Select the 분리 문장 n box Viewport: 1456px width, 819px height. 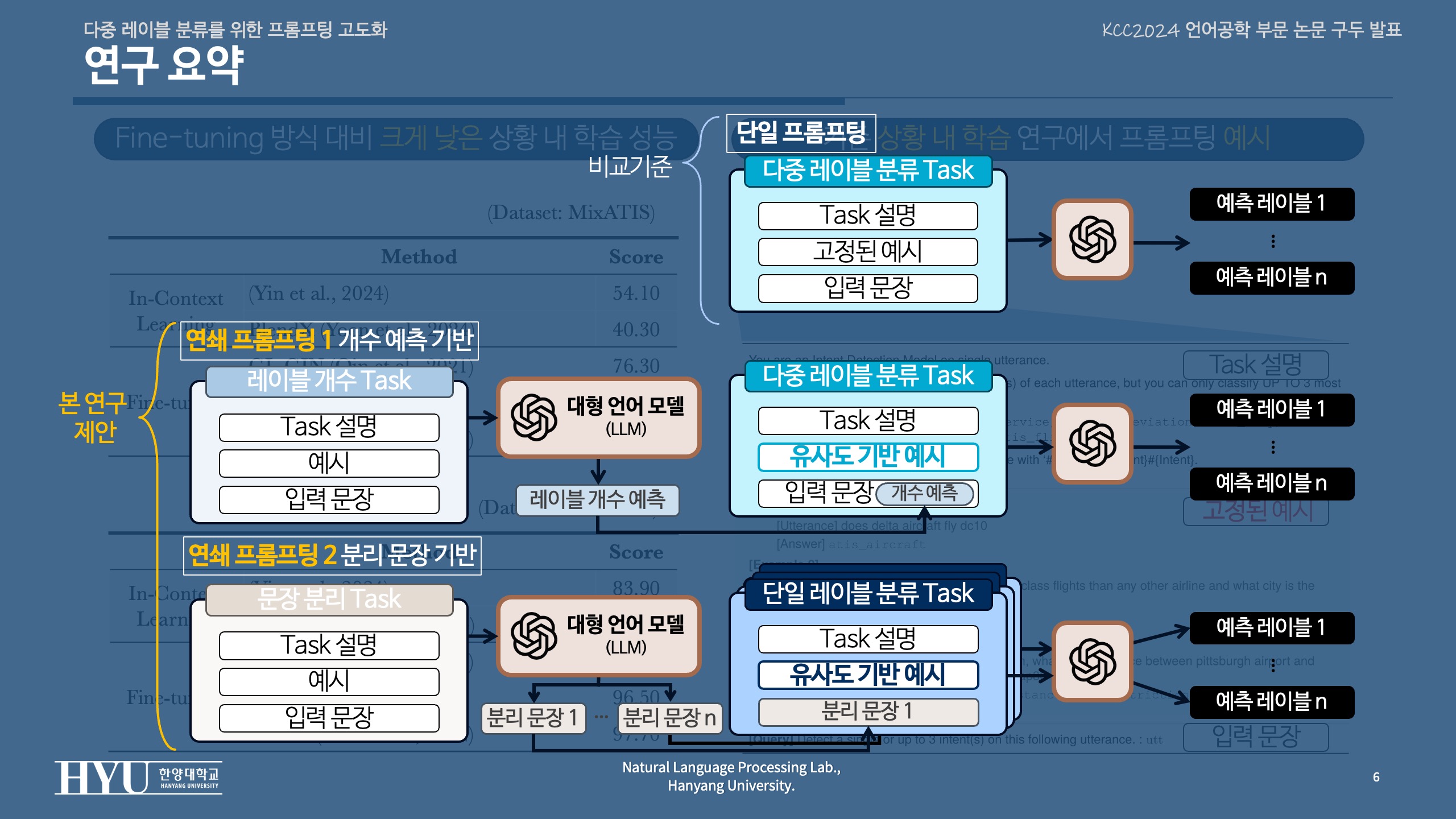[x=669, y=718]
